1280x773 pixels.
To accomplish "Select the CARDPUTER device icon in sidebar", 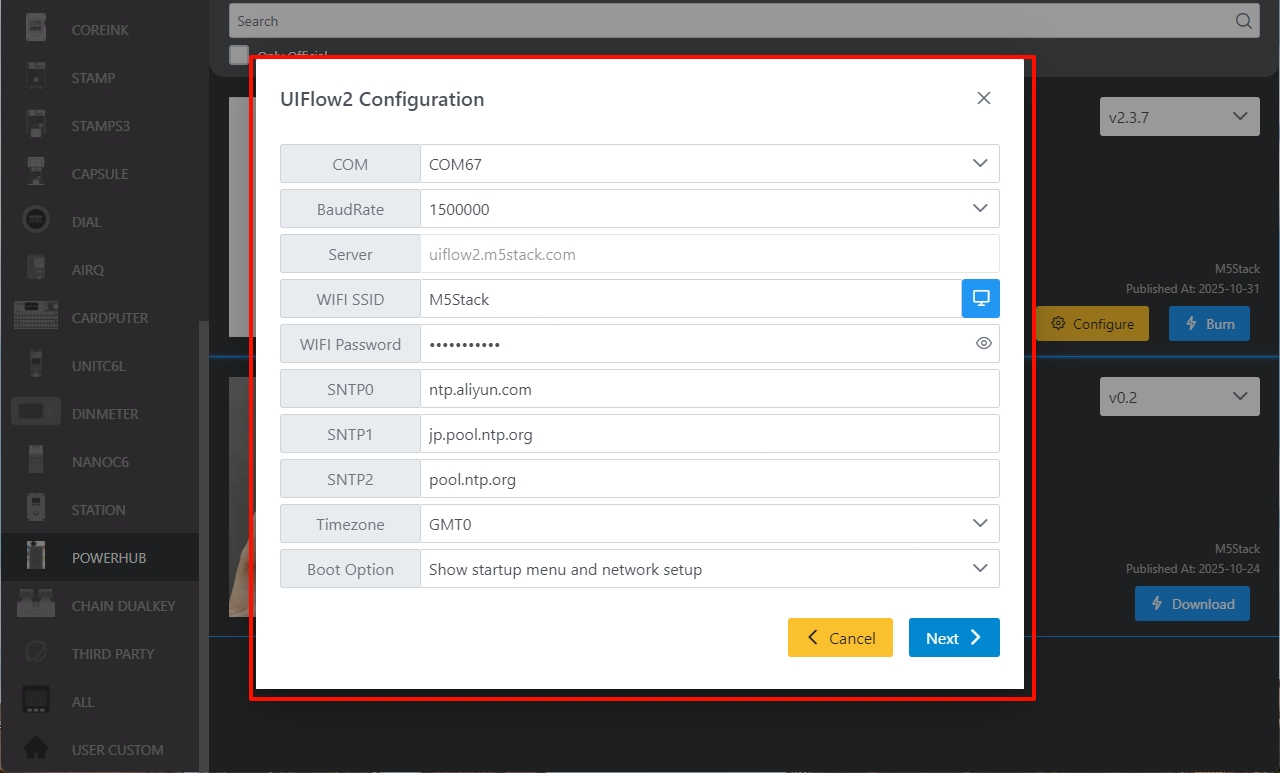I will [x=36, y=317].
